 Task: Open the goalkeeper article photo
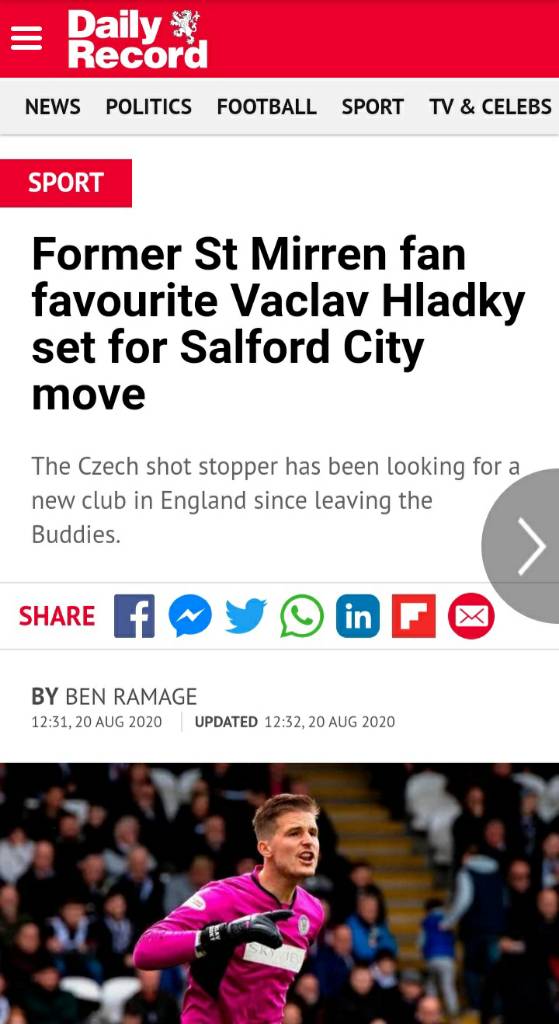click(x=280, y=893)
